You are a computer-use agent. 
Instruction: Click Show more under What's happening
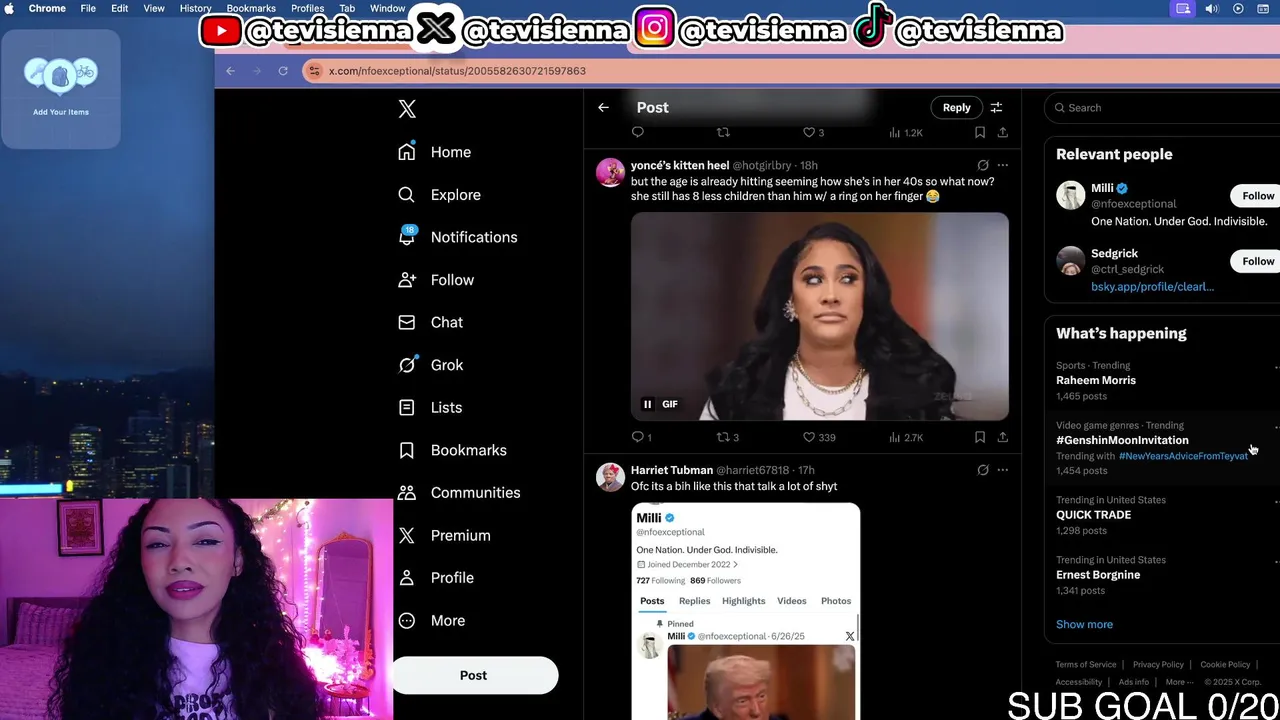[1084, 624]
